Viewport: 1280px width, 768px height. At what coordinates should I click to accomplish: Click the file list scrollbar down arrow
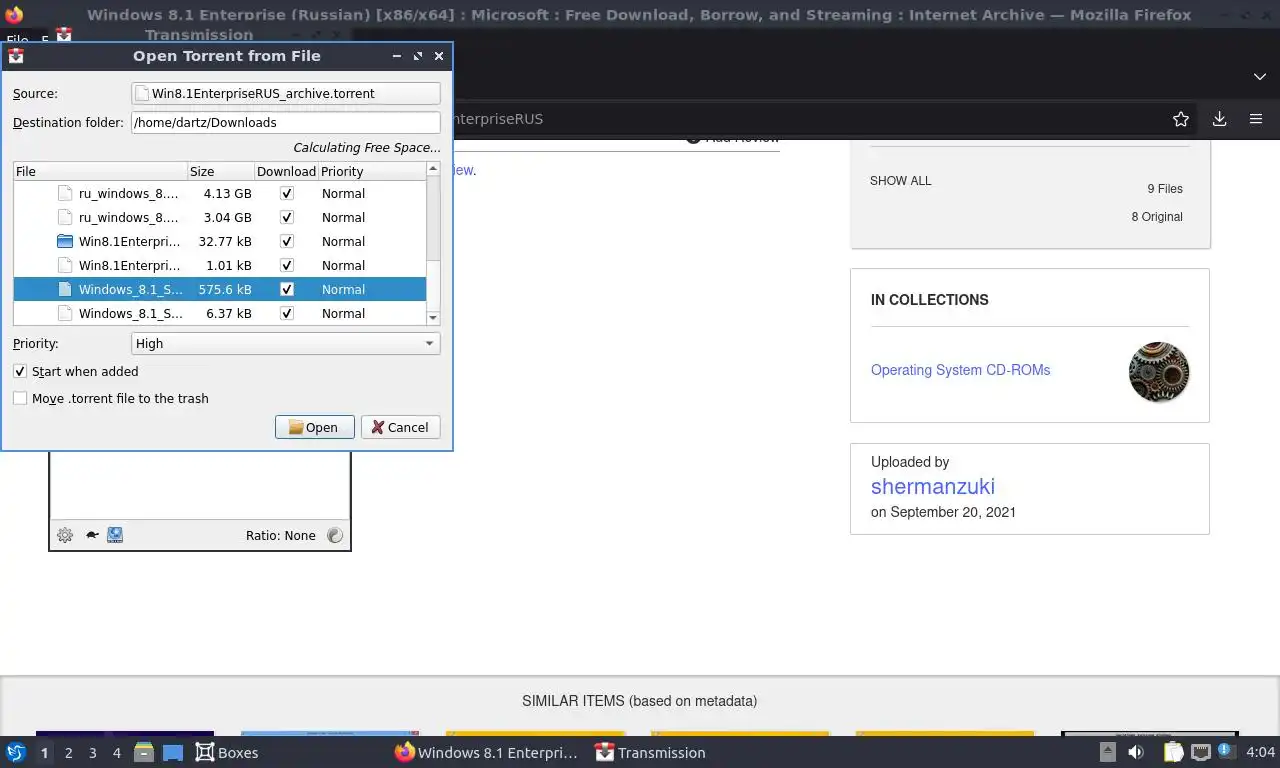tap(433, 318)
